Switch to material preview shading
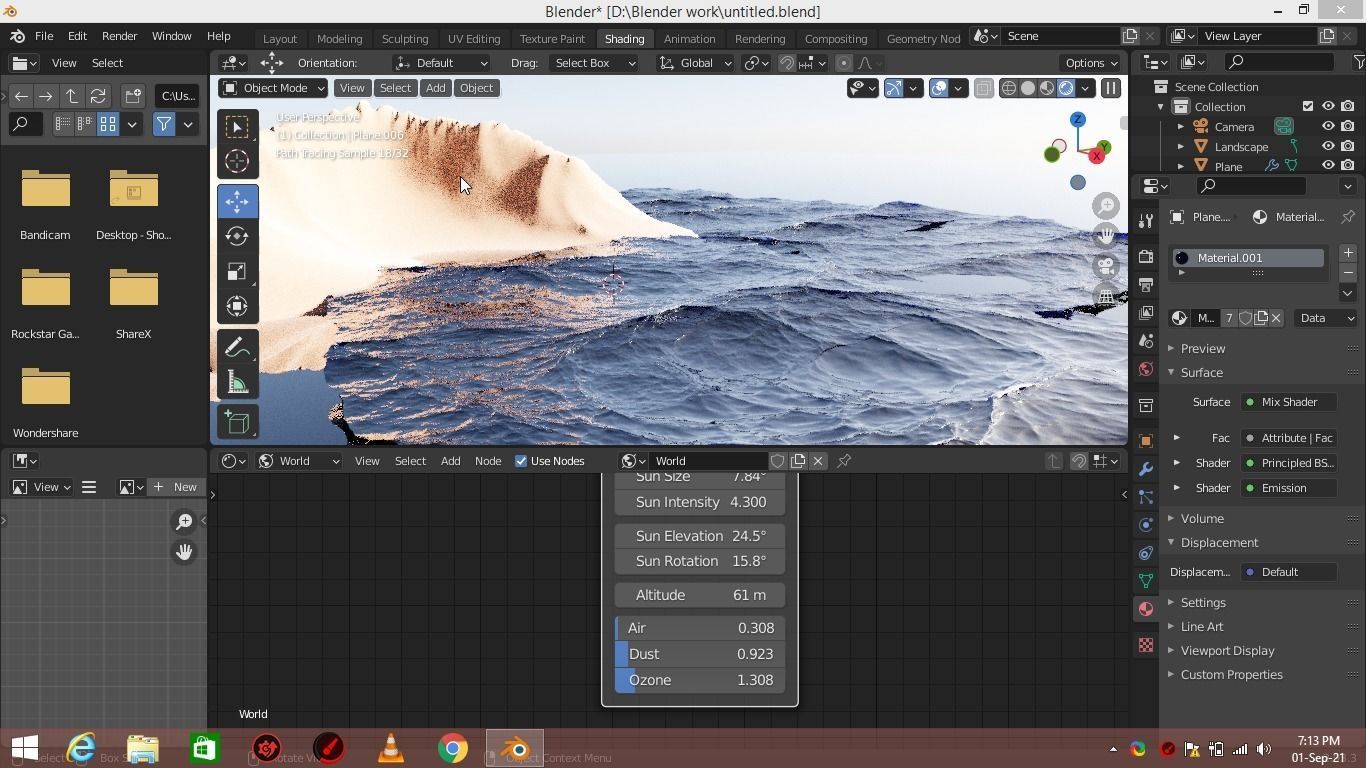Screen dimensions: 1366x768 [x=1047, y=88]
